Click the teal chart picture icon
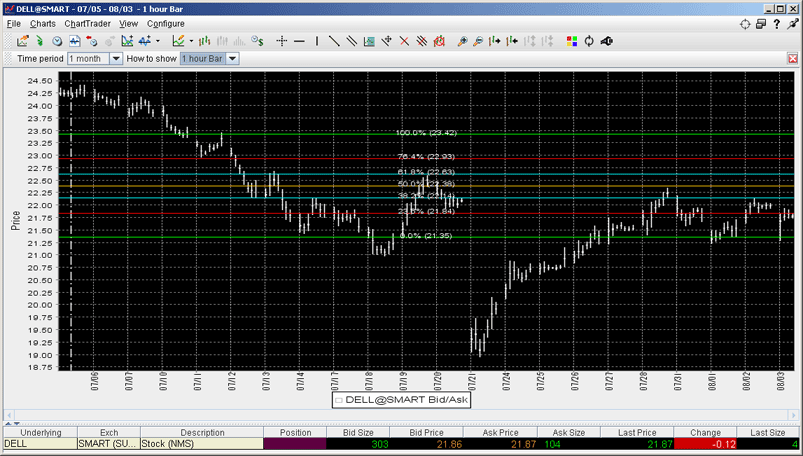The height and width of the screenshot is (456, 803). pyautogui.click(x=369, y=41)
